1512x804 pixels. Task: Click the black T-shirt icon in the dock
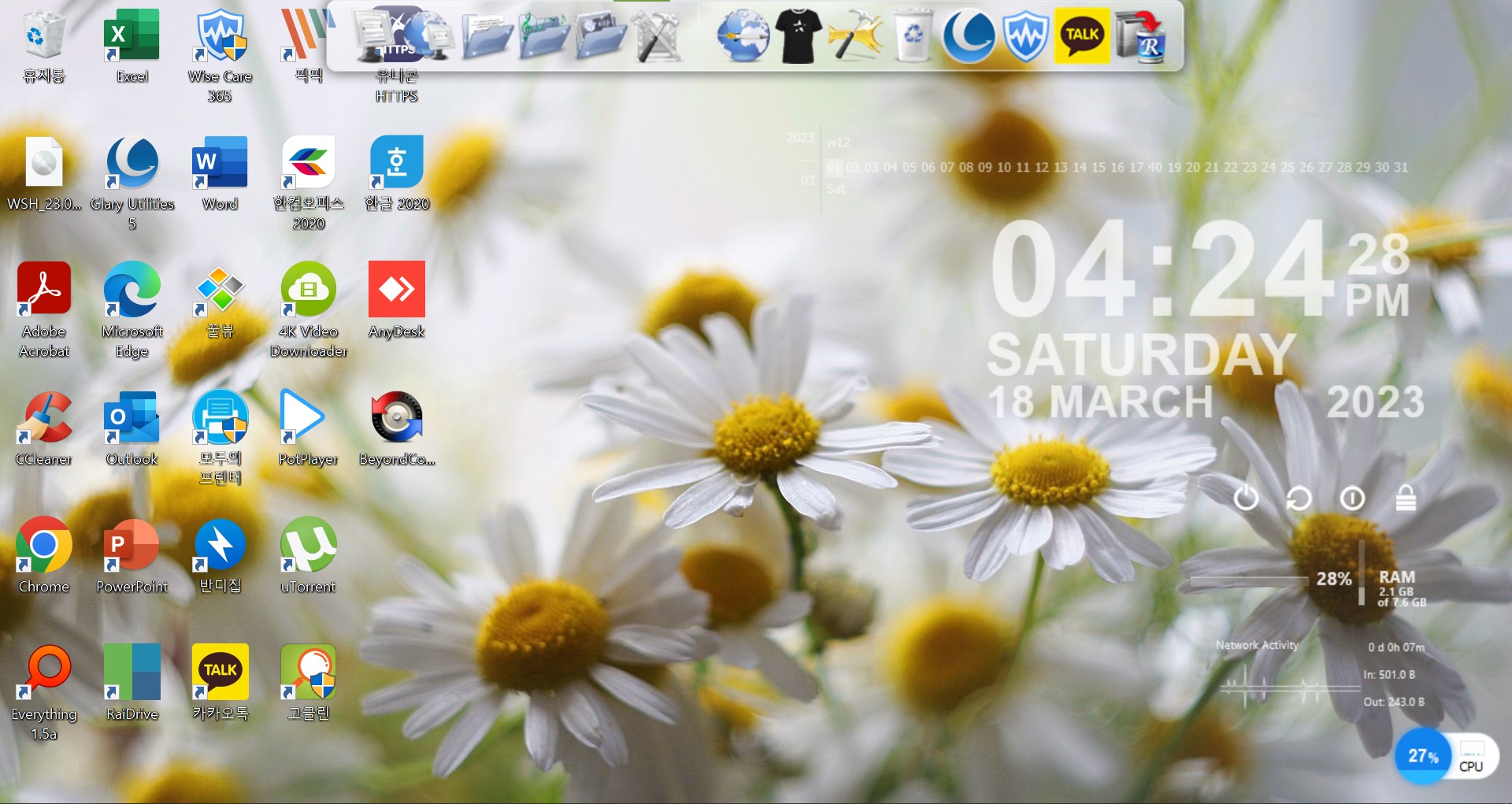pos(799,36)
